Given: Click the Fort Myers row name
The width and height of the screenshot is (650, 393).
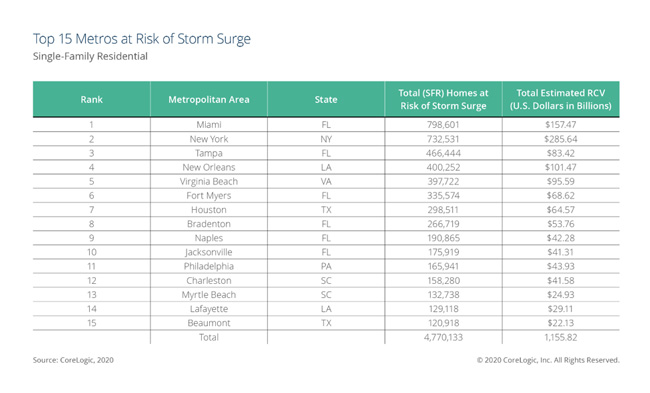Looking at the screenshot, I should 209,195.
